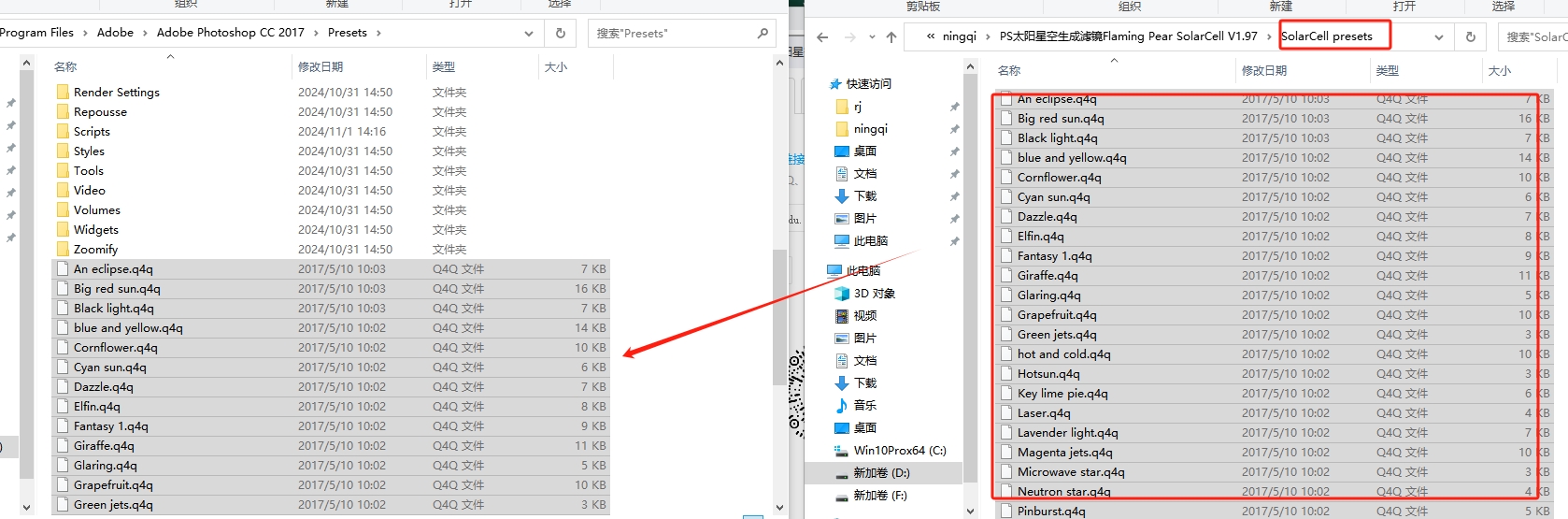Viewport: 1568px width, 519px height.
Task: Click SolarCell presets breadcrumb
Action: [x=1327, y=36]
